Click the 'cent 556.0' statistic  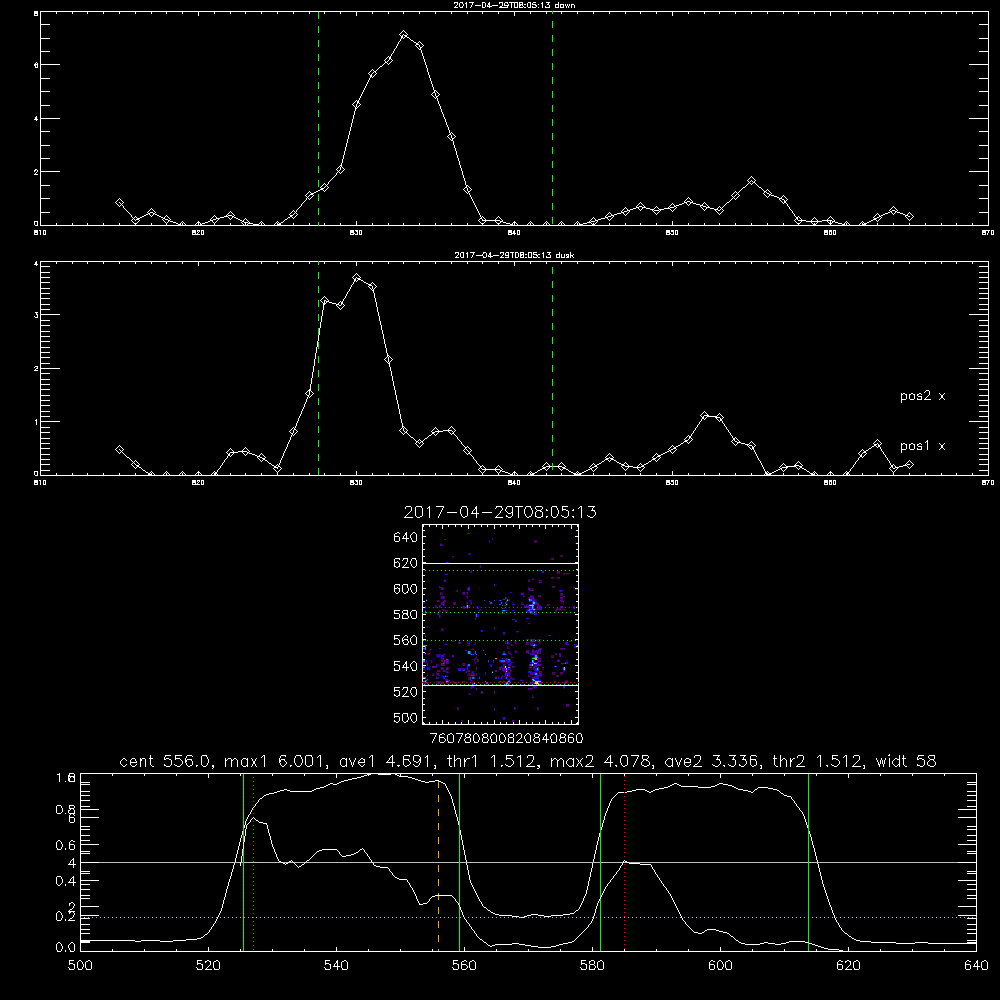165,761
